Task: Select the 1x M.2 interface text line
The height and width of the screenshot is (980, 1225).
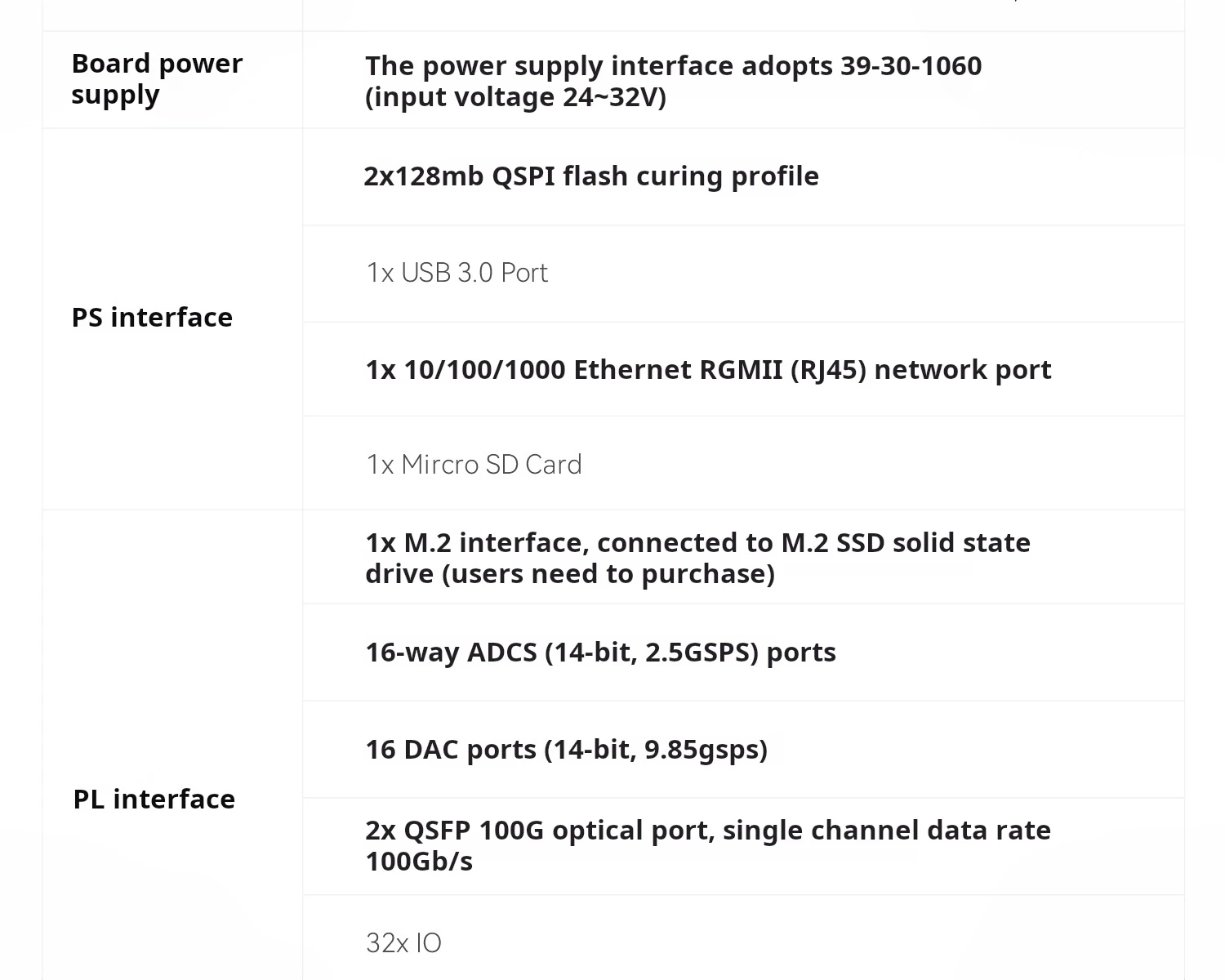Action: (x=697, y=543)
